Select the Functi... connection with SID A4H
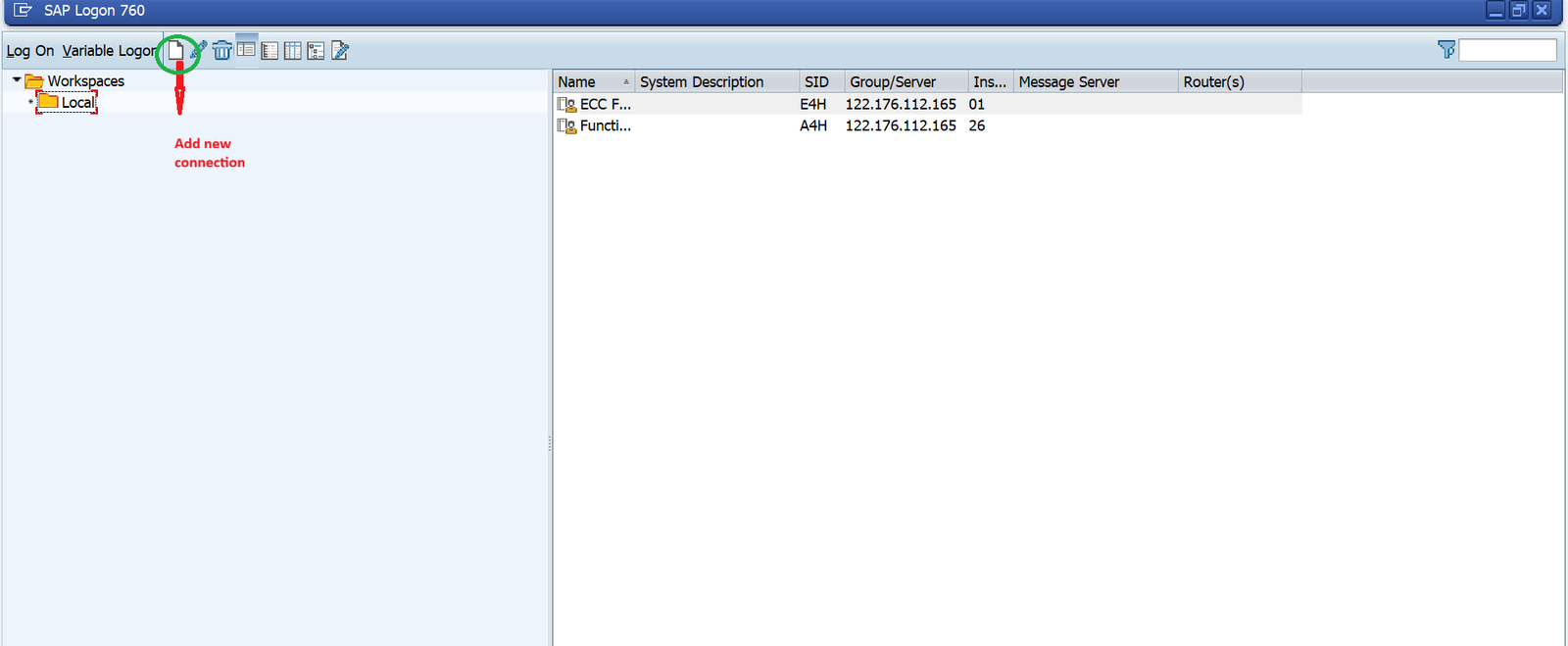The width and height of the screenshot is (1568, 646). coord(605,125)
